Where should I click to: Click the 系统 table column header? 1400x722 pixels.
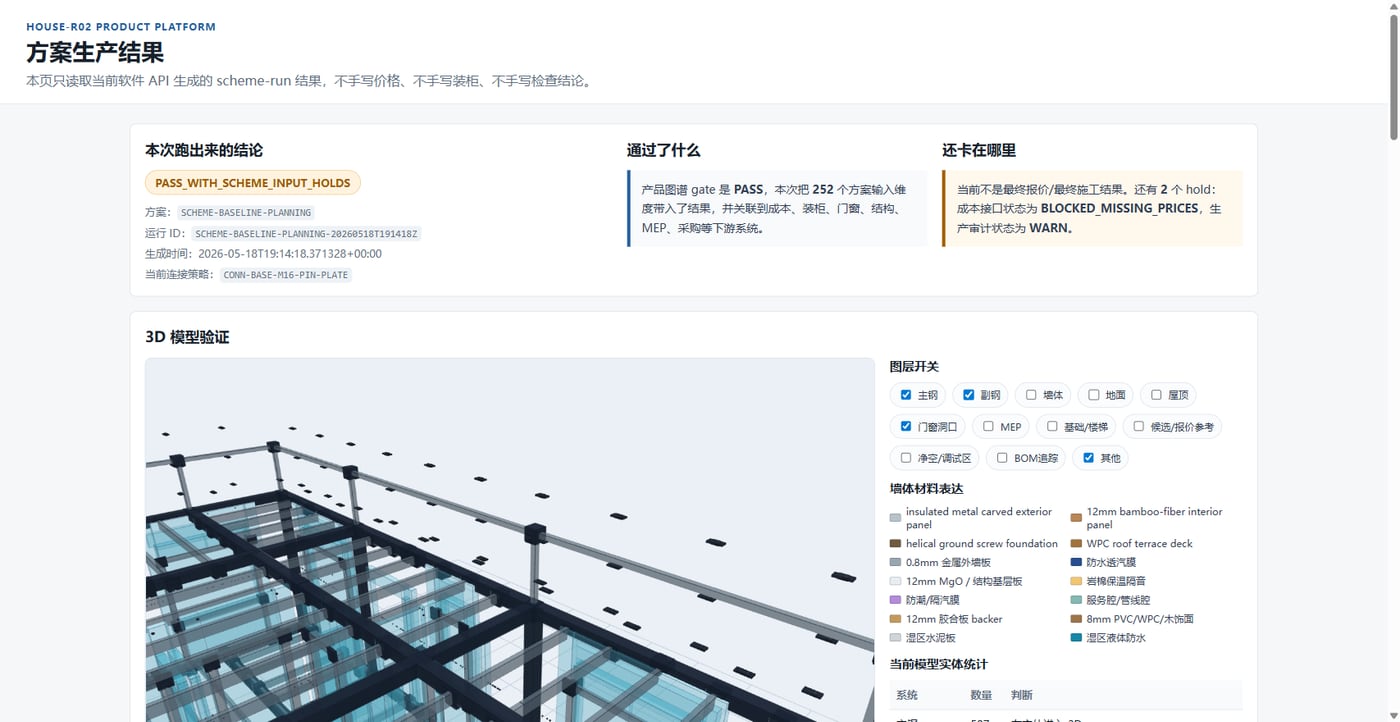pos(907,695)
